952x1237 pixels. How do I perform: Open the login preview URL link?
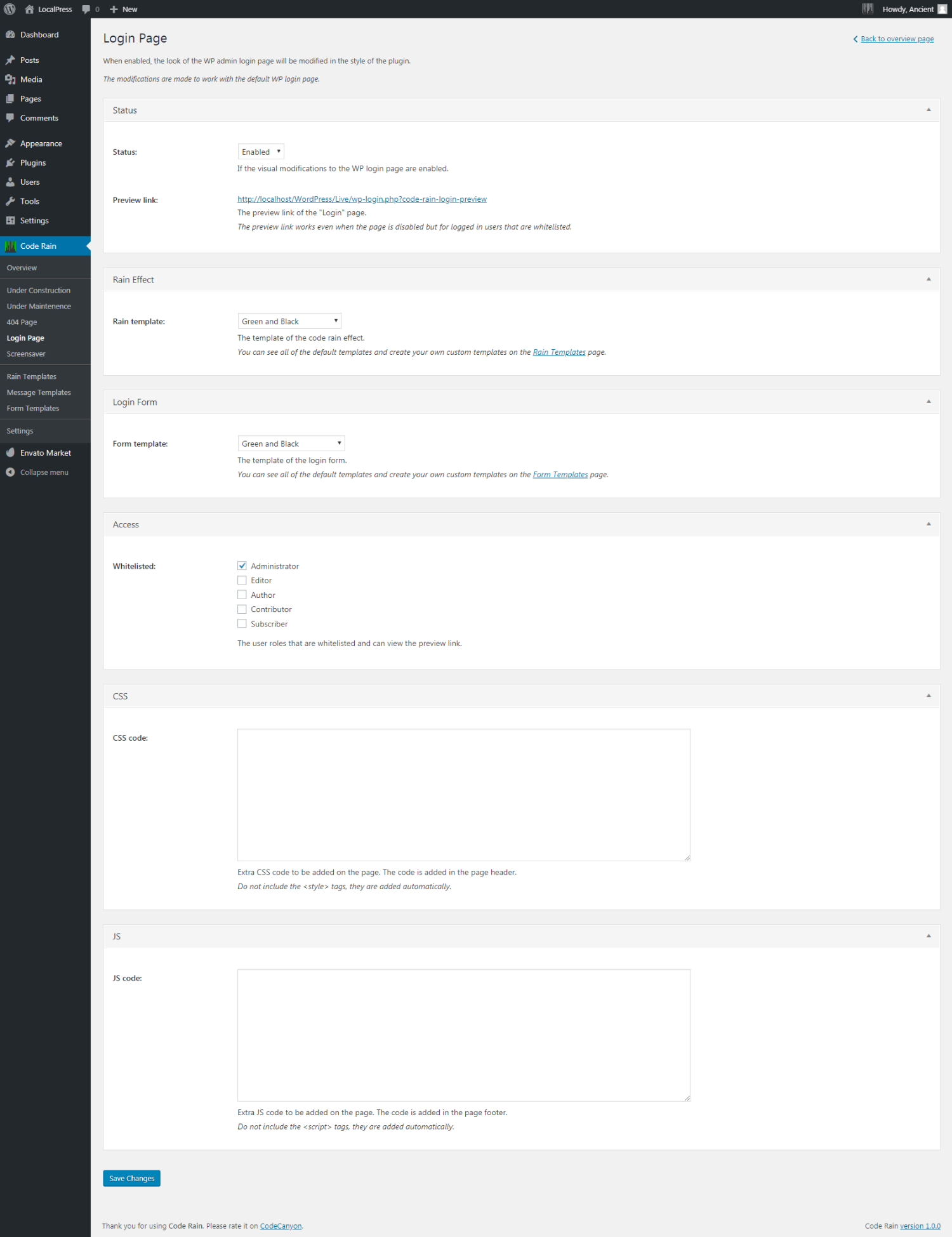362,199
